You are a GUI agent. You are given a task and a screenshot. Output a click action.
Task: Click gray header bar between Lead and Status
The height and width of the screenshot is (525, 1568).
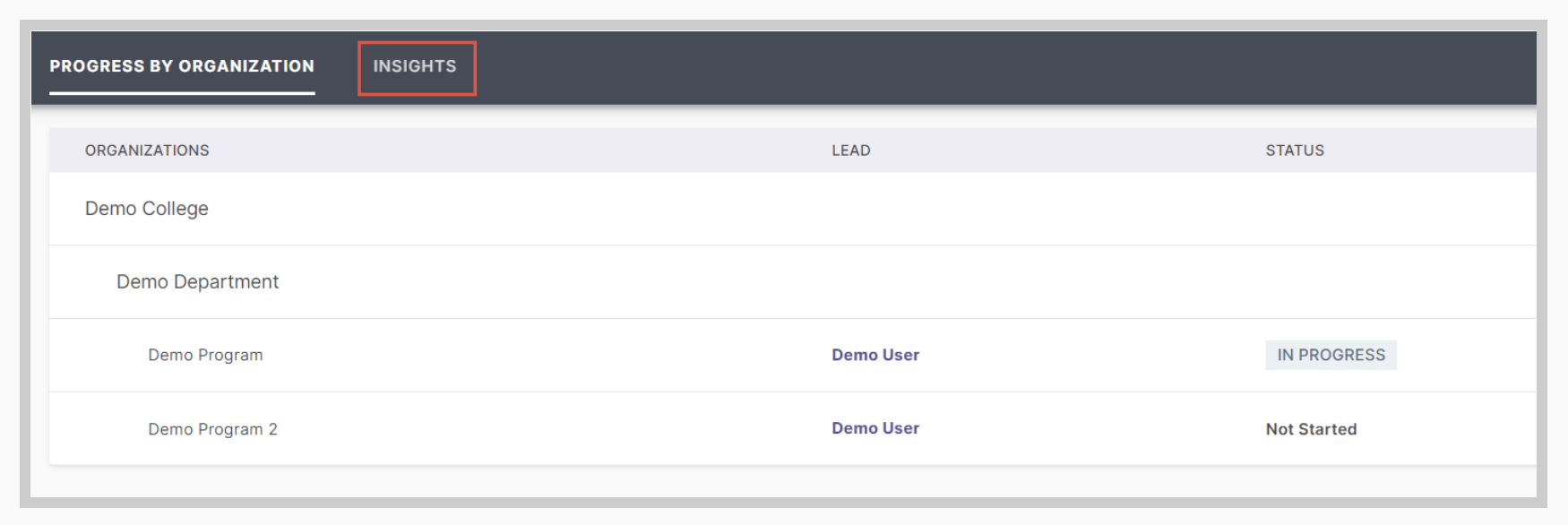click(x=1066, y=151)
